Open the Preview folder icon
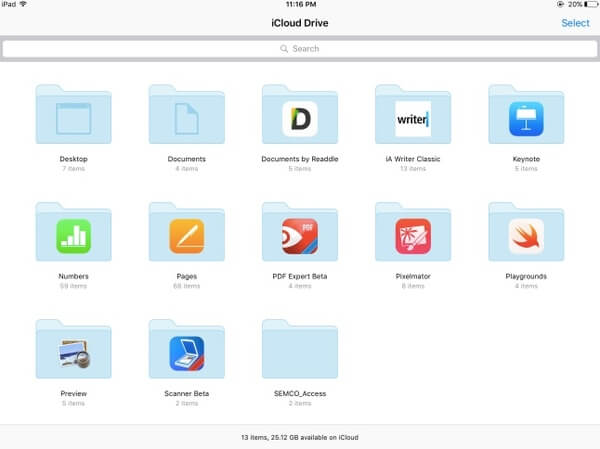 tap(73, 349)
